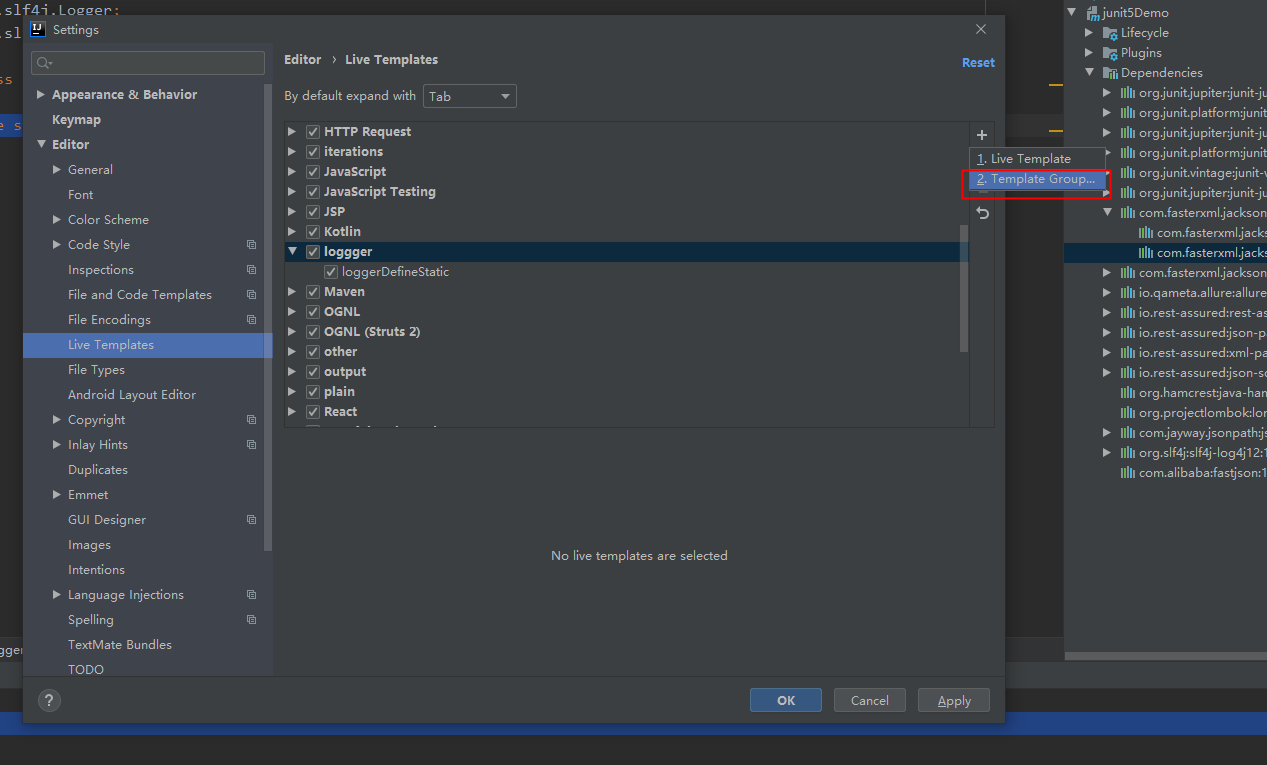The height and width of the screenshot is (765, 1267).
Task: Click the Language Injections scope icon
Action: click(x=252, y=595)
